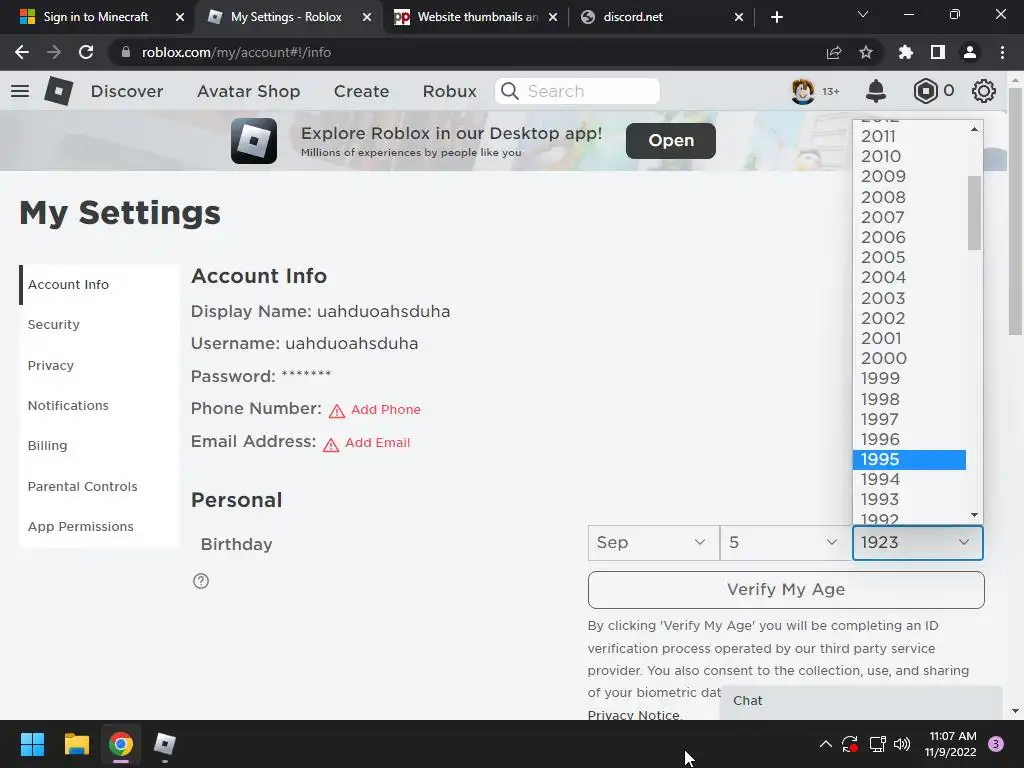1024x768 pixels.
Task: Open volume control in system tray
Action: (x=902, y=744)
